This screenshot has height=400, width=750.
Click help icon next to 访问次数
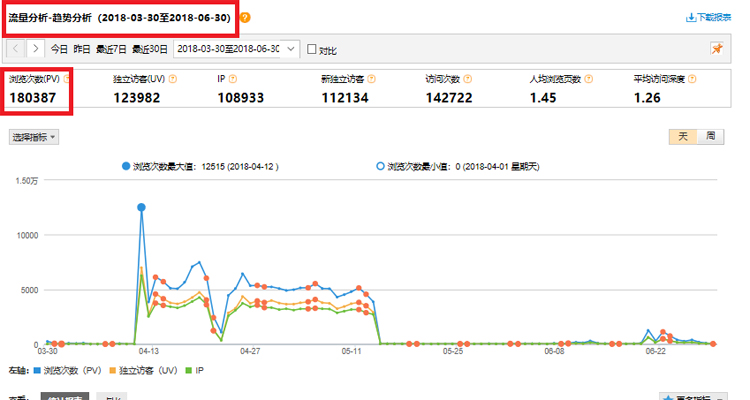[x=472, y=78]
